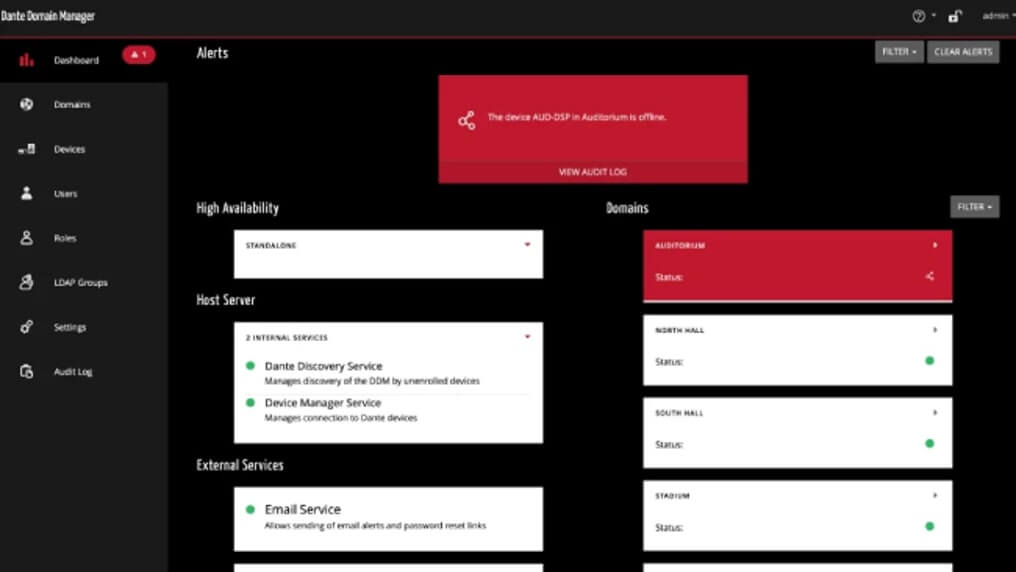Open the help question-mark icon
1016x572 pixels.
tap(918, 17)
